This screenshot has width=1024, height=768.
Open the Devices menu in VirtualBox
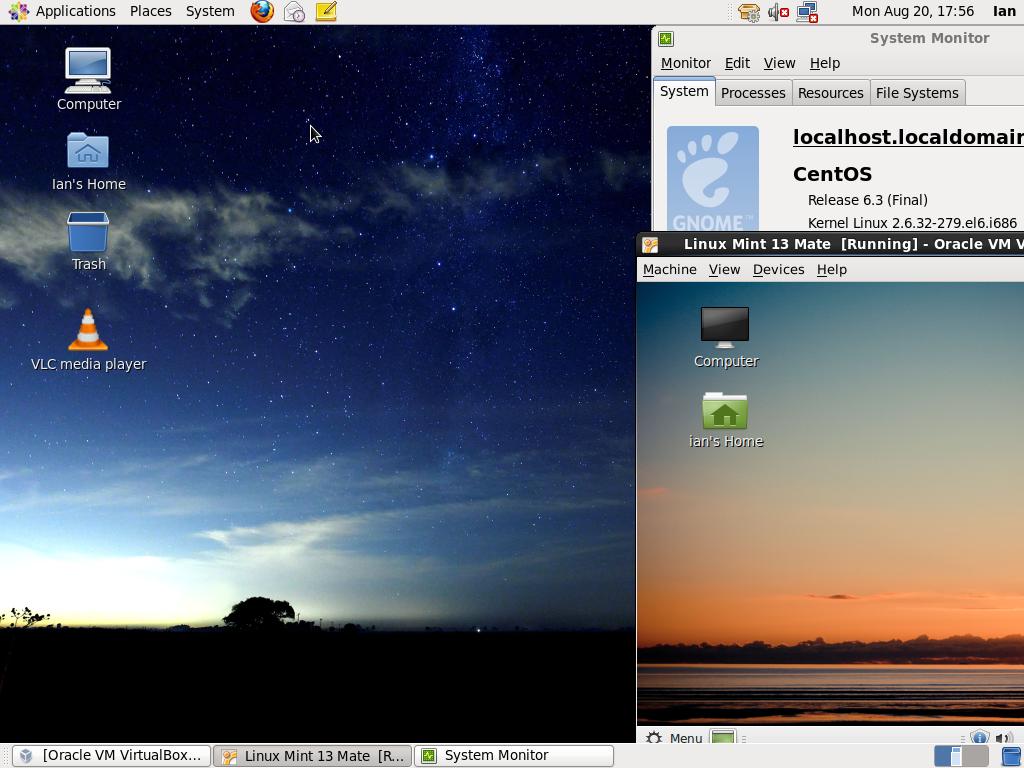pyautogui.click(x=778, y=269)
